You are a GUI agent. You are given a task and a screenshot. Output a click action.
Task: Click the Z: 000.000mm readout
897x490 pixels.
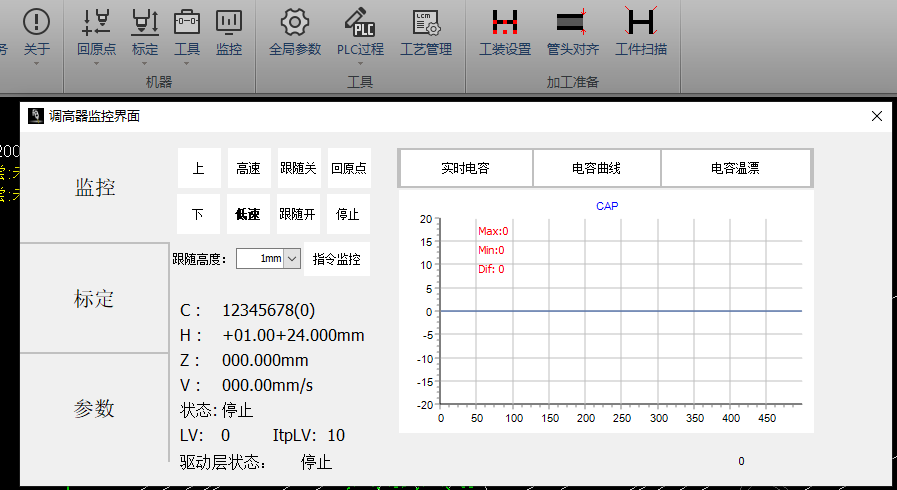click(244, 361)
